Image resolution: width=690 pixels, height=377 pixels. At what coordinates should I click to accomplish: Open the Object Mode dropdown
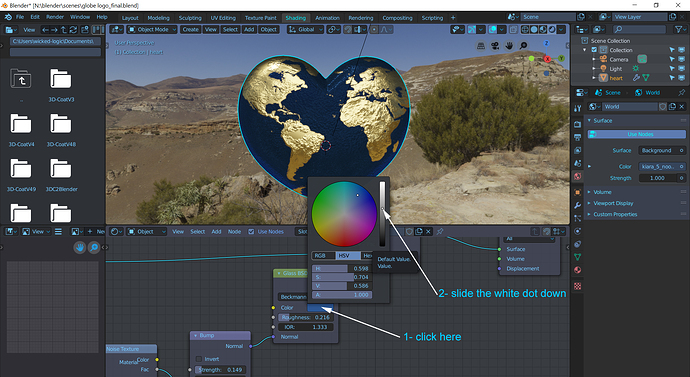pos(152,29)
